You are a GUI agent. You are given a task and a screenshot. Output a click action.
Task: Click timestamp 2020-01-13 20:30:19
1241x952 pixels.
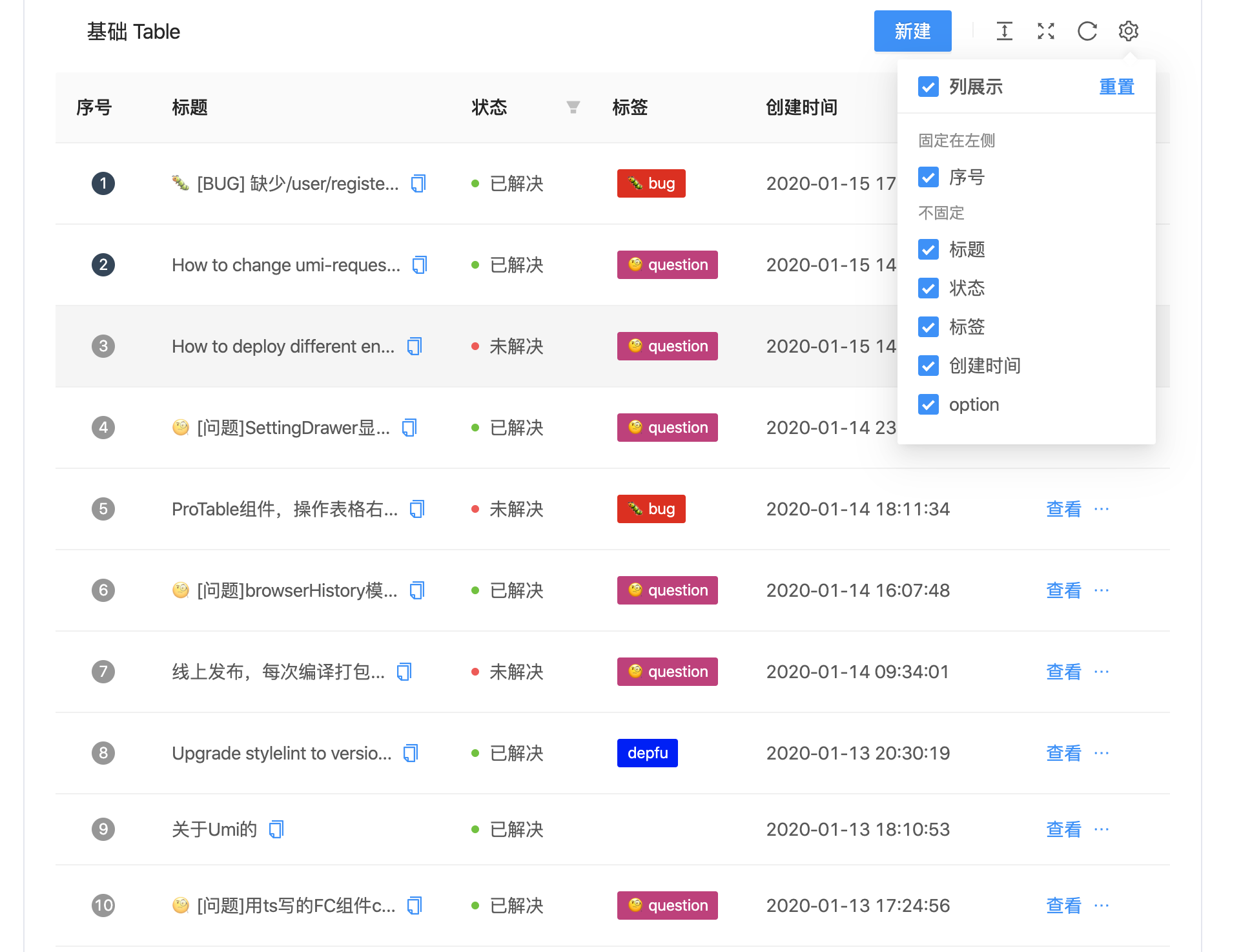858,753
